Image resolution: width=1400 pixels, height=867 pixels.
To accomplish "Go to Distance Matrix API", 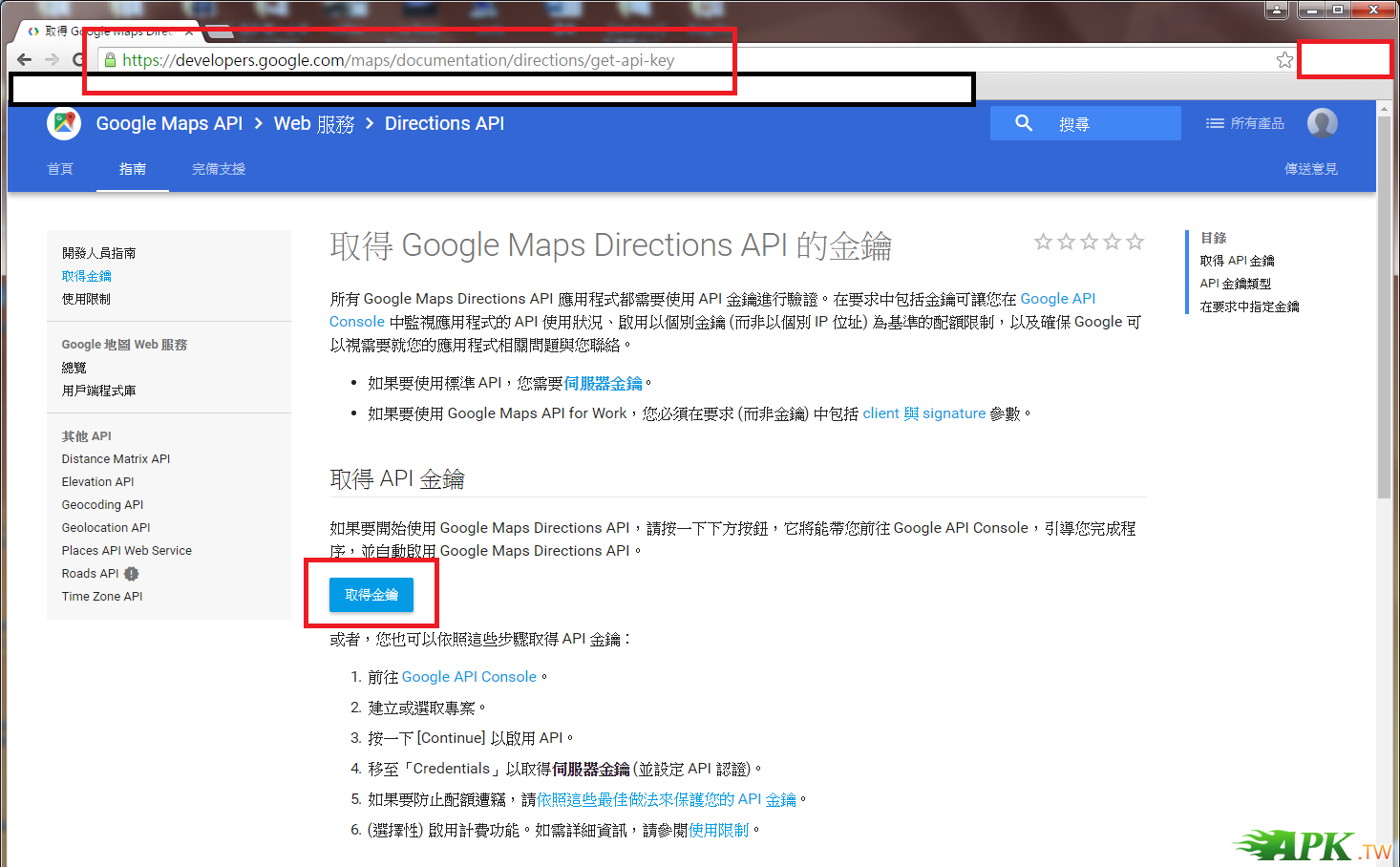I will [x=117, y=459].
